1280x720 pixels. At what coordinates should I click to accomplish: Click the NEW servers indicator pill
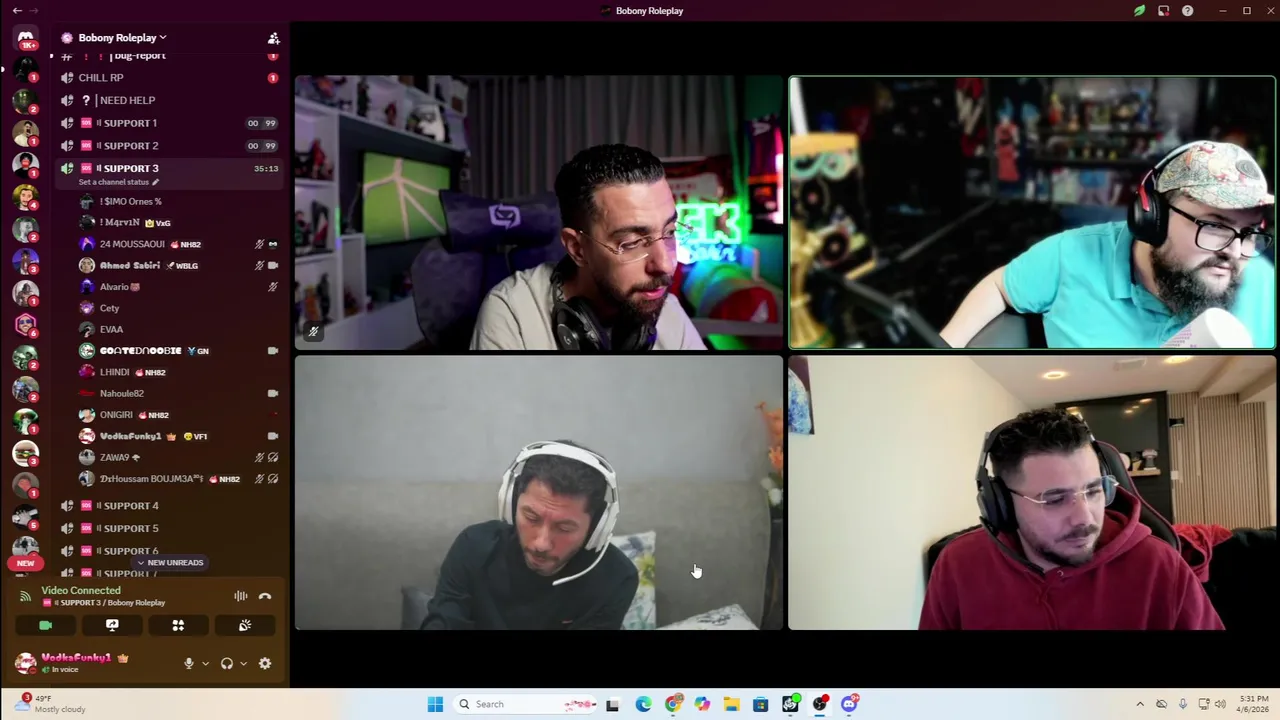point(25,563)
